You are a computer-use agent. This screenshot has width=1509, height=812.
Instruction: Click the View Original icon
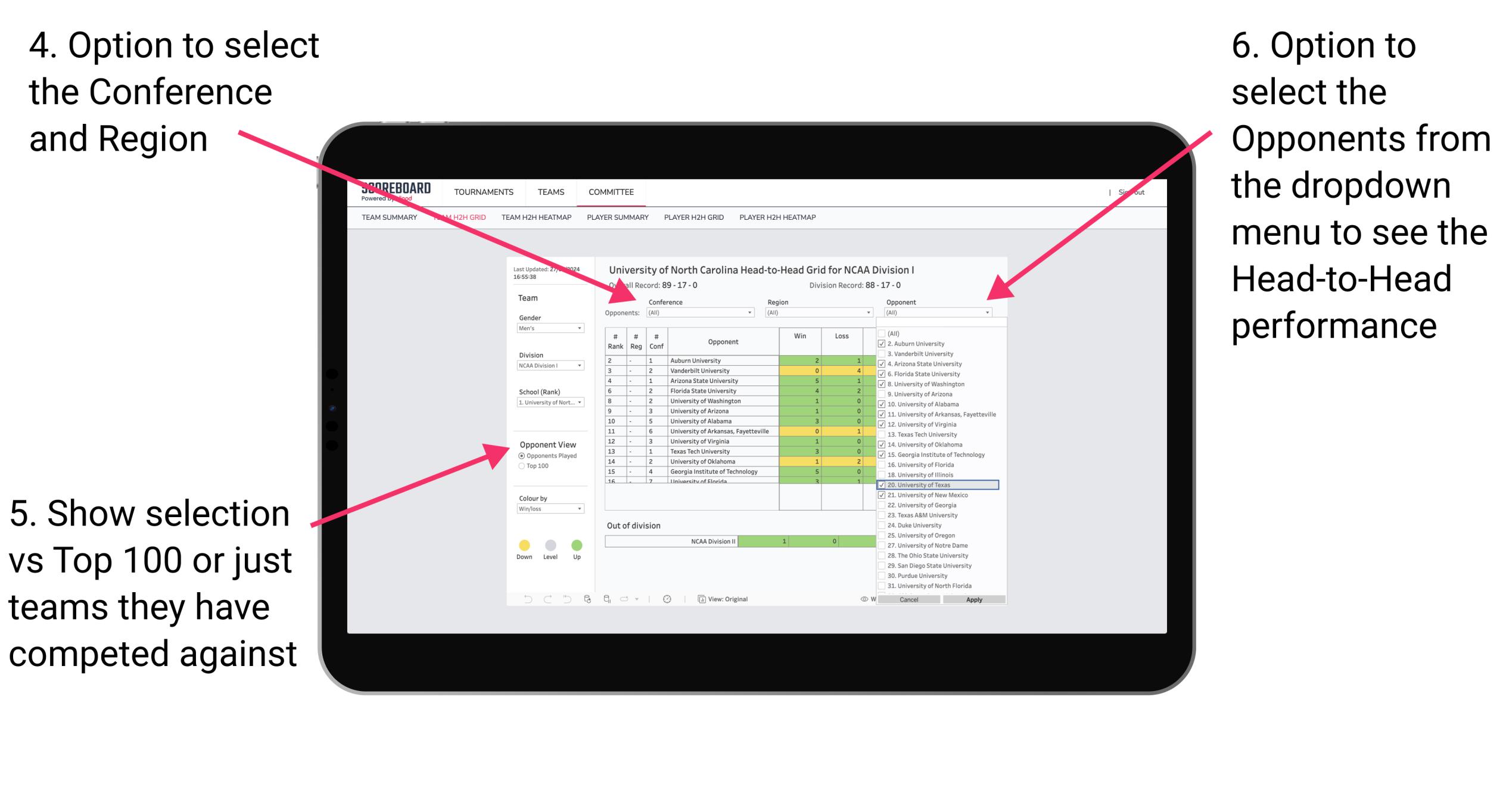click(697, 599)
